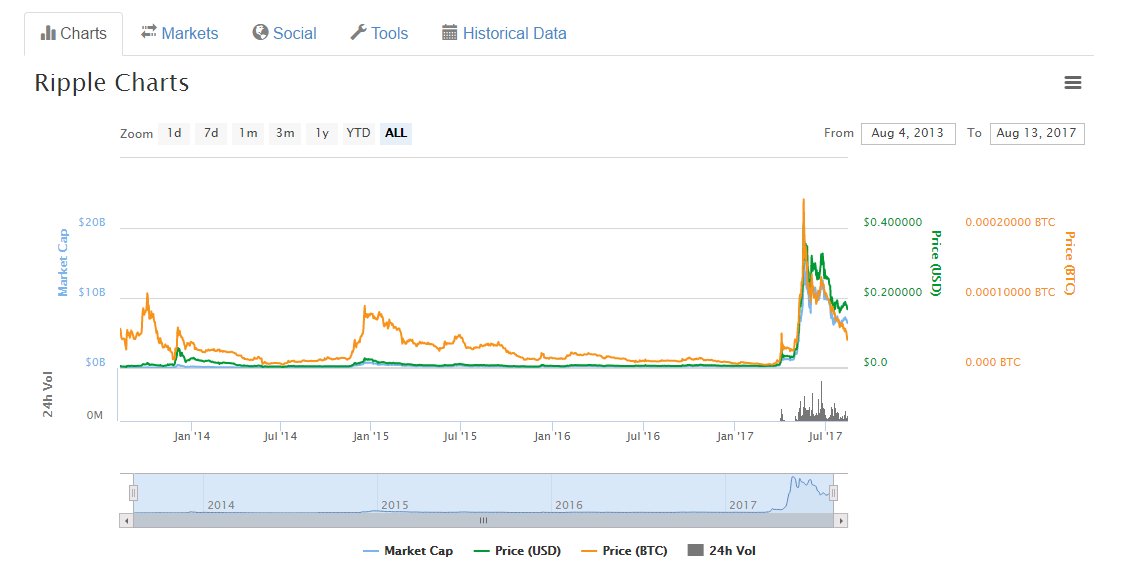
Task: Click the wrench icon beside Tools
Action: pyautogui.click(x=358, y=33)
